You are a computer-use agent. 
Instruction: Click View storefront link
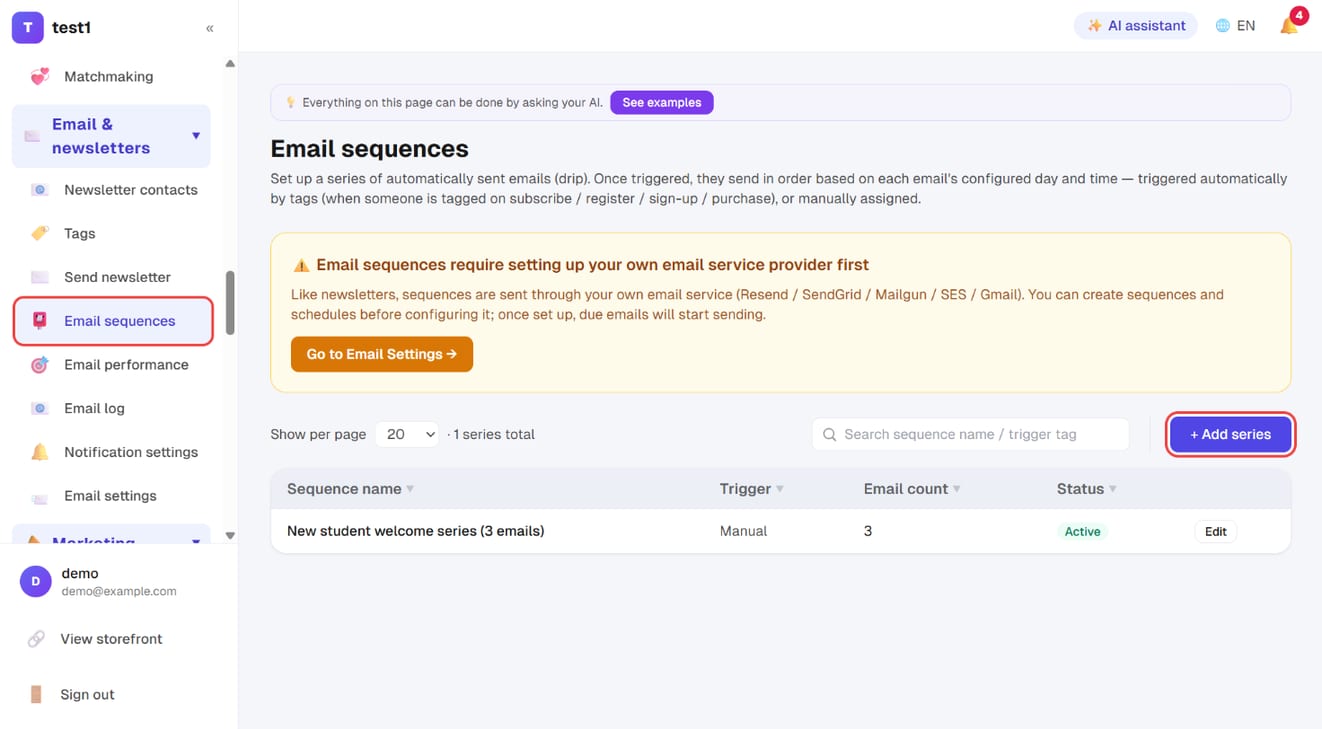[111, 639]
